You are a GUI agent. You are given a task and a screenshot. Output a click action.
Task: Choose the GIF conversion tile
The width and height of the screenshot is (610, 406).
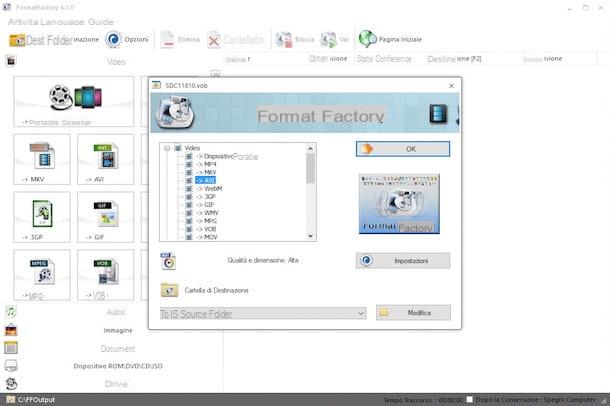[105, 217]
